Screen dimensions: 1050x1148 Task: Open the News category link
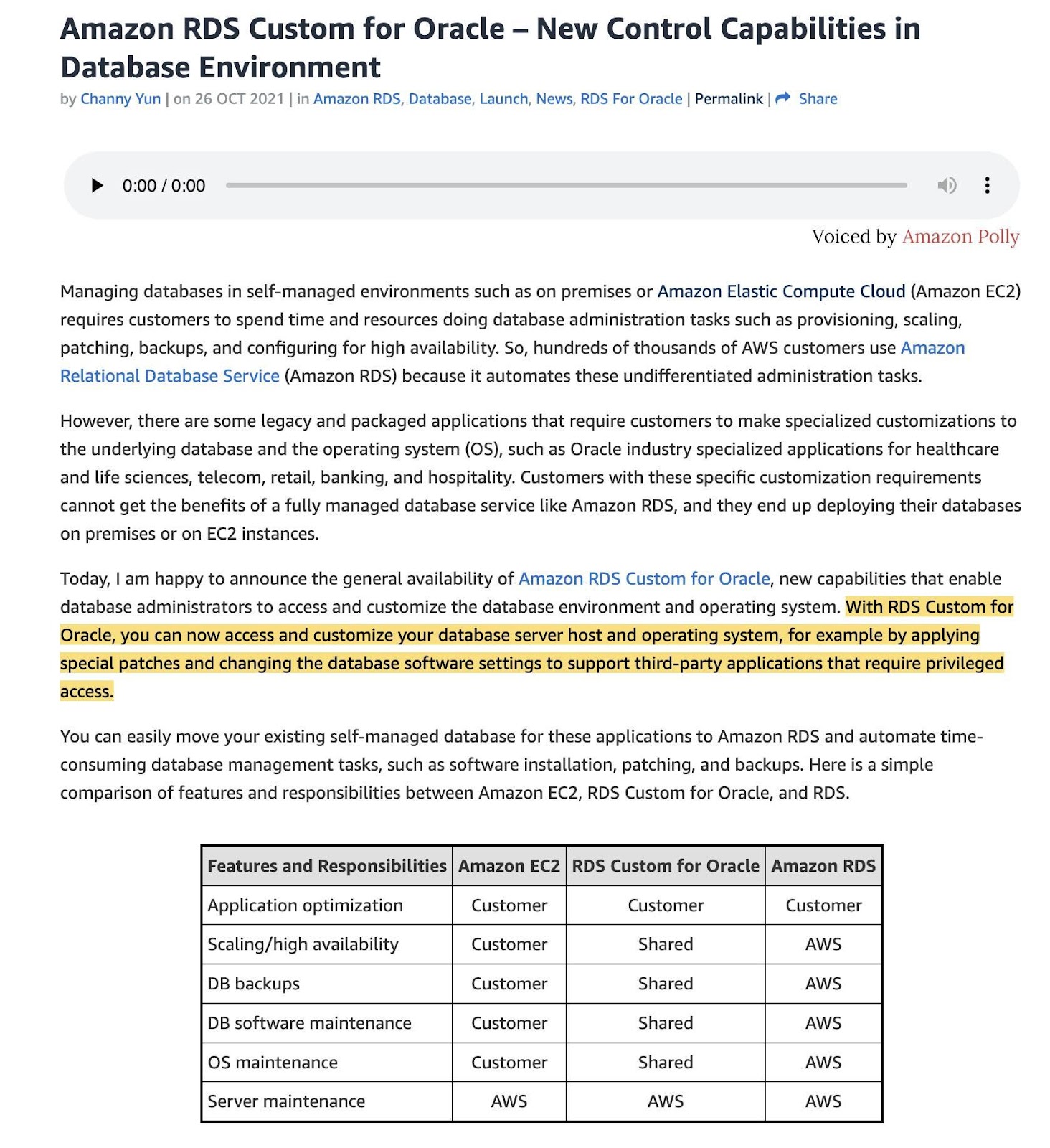click(554, 99)
